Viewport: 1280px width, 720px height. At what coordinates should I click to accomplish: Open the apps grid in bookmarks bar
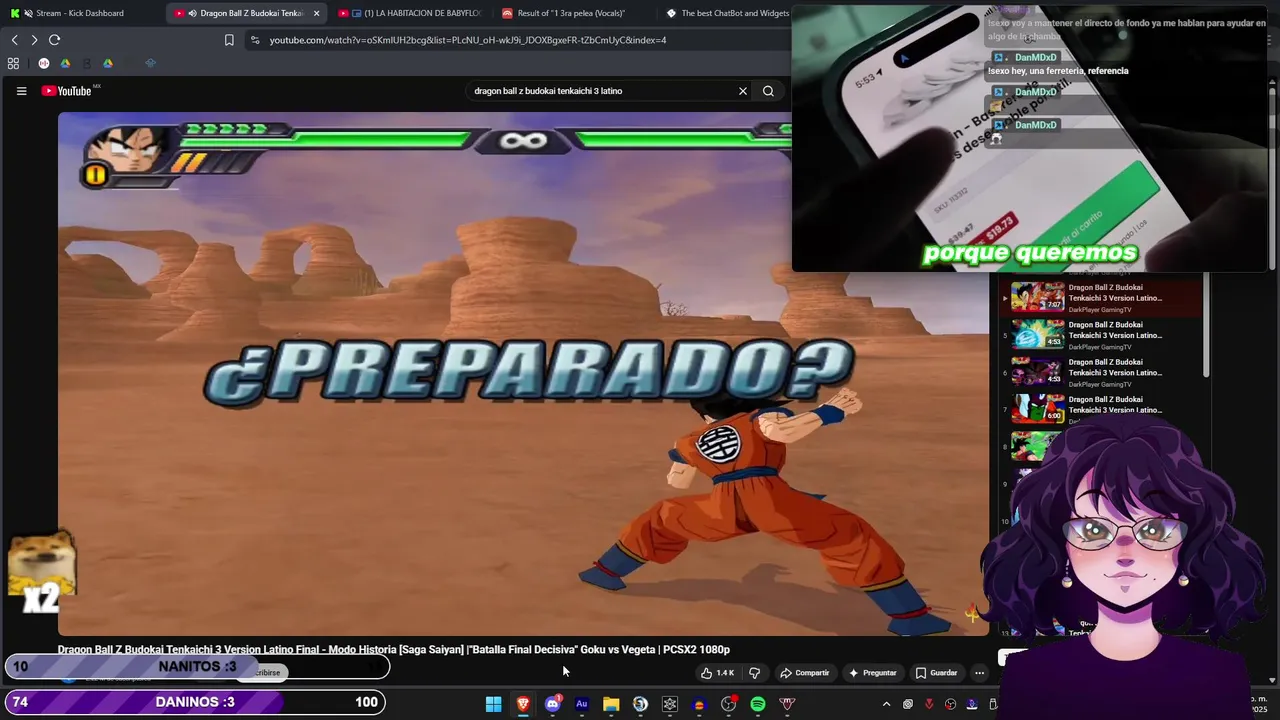click(13, 63)
